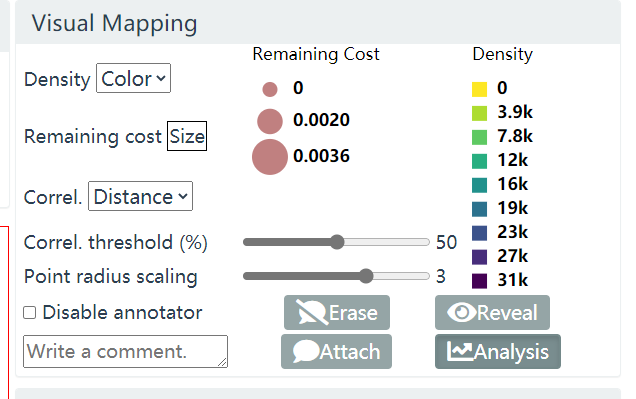This screenshot has width=636, height=399.
Task: Click the smallest remaining cost circle
Action: pos(270,89)
